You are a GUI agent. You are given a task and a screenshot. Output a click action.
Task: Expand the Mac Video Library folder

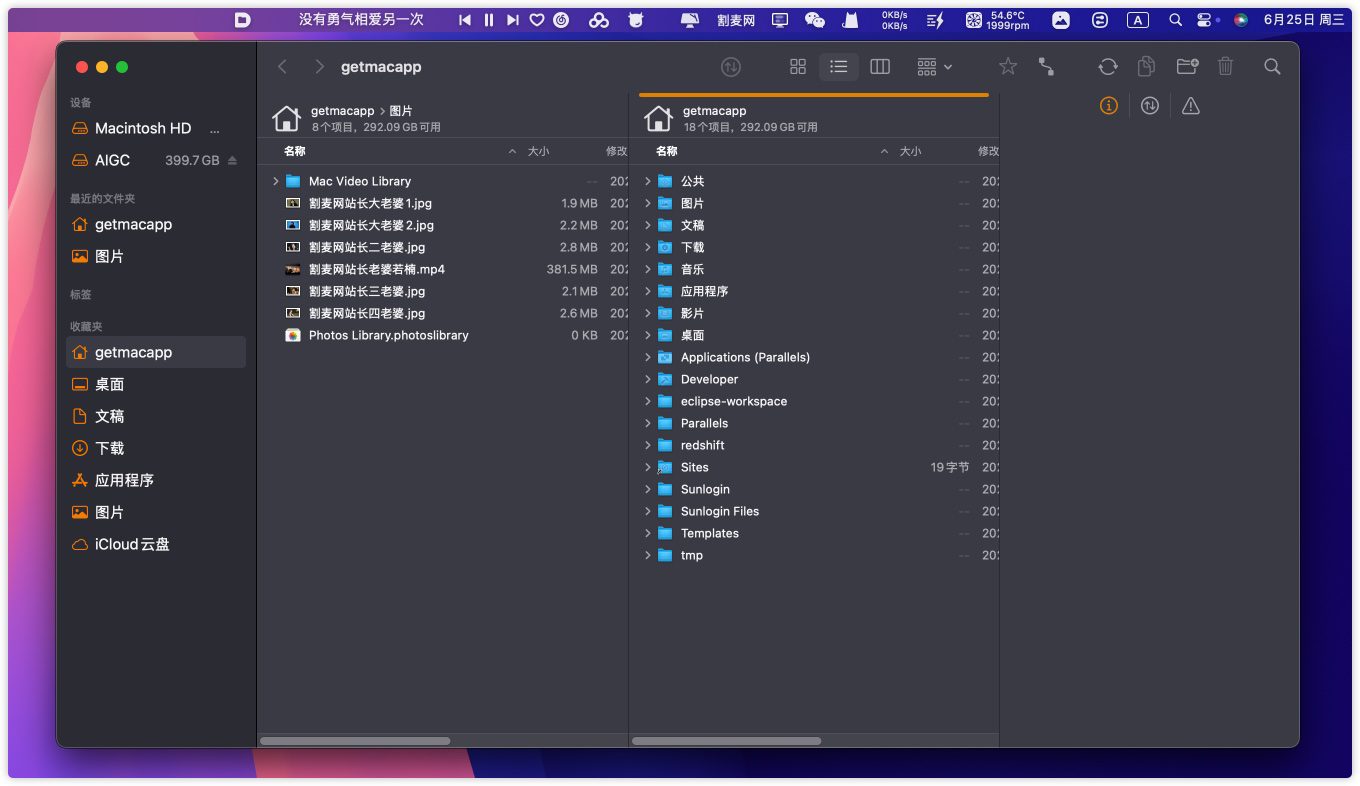276,181
